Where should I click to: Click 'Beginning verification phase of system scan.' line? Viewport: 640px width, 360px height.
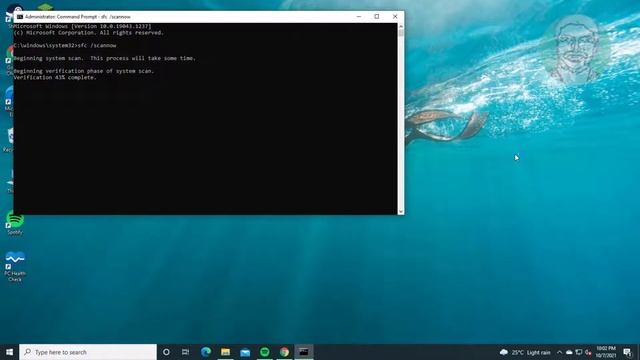pos(84,71)
